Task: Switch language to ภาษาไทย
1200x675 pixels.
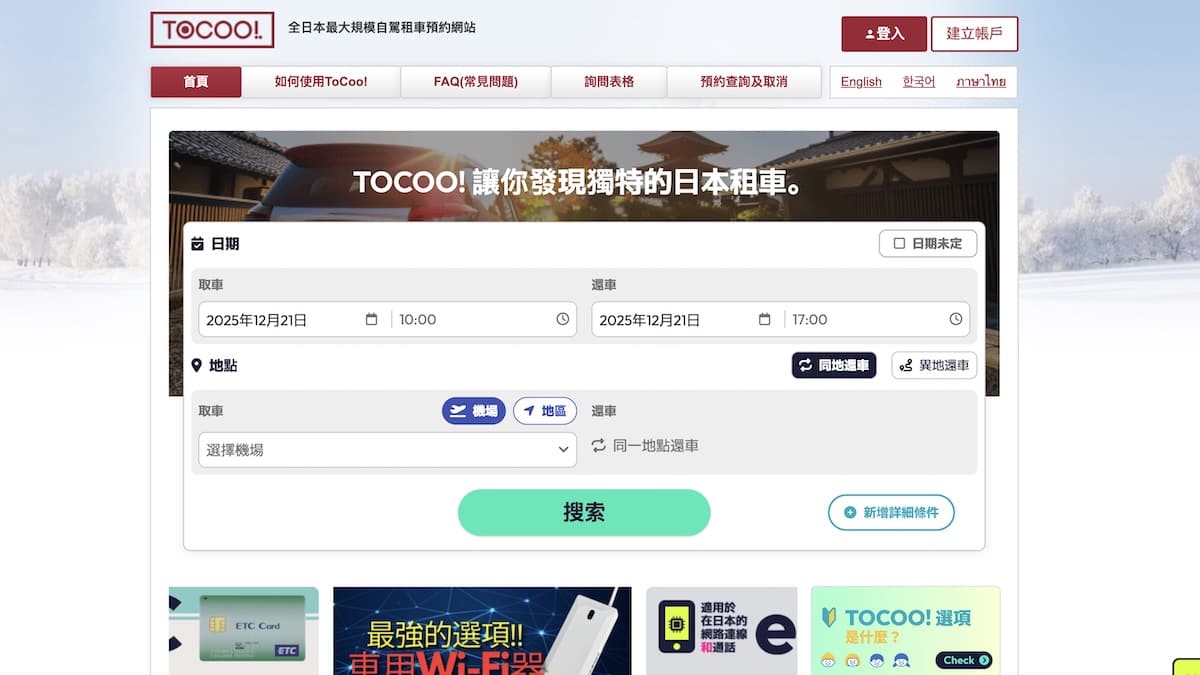Action: click(x=981, y=82)
